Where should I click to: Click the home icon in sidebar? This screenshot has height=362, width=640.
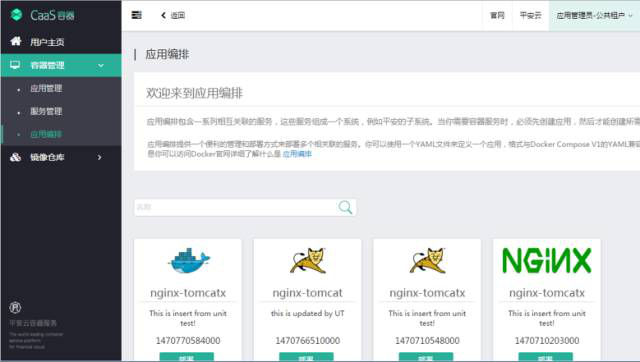pos(16,41)
